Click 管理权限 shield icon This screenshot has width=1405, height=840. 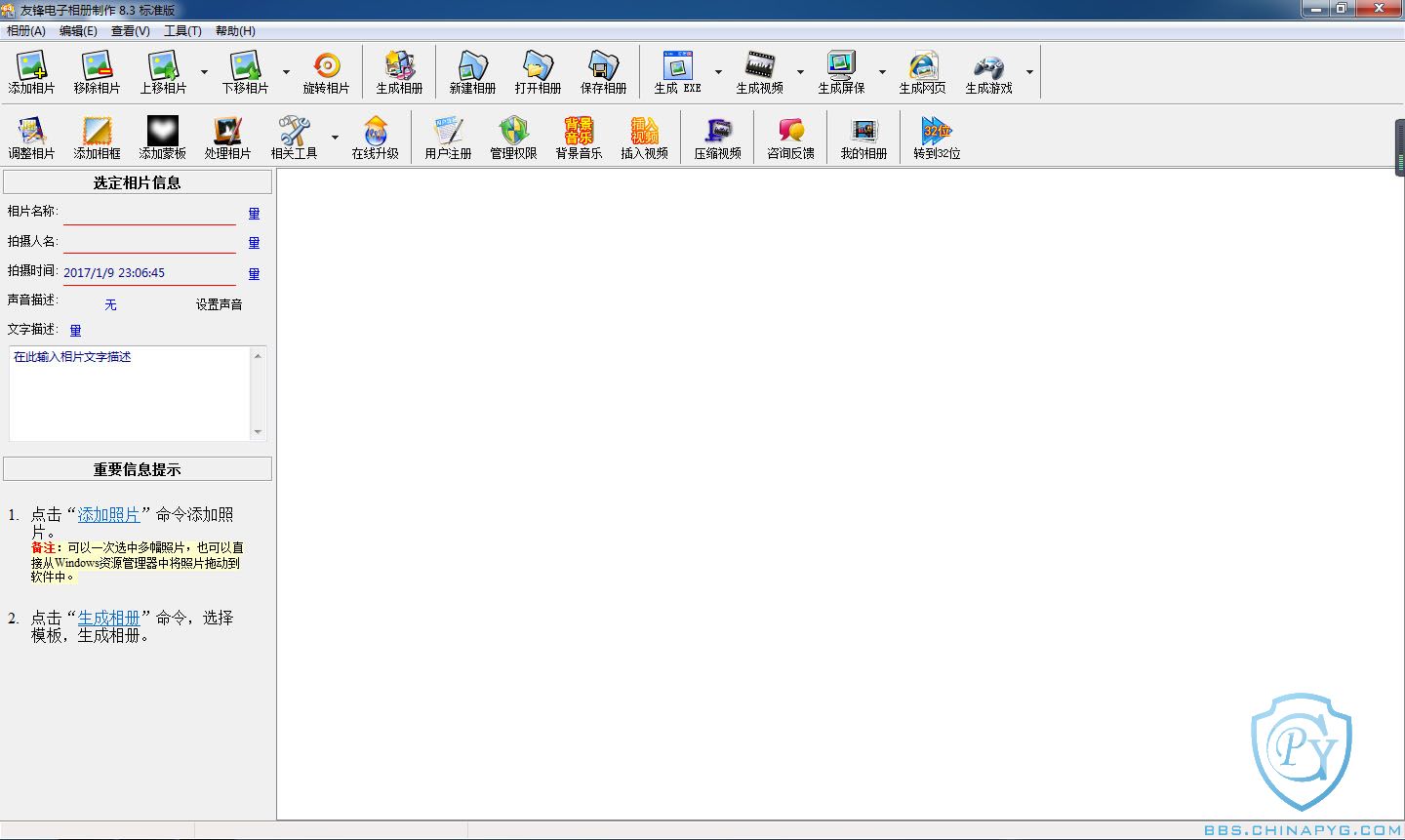pyautogui.click(x=513, y=138)
